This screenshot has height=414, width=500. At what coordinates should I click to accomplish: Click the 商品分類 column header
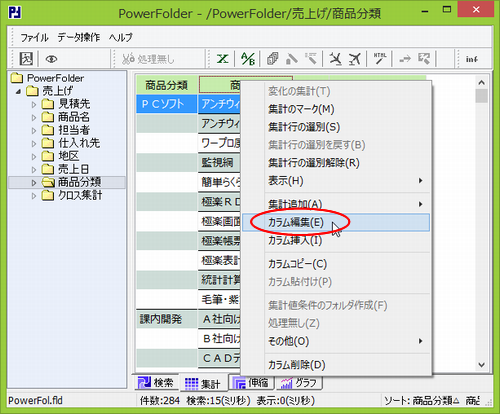167,85
